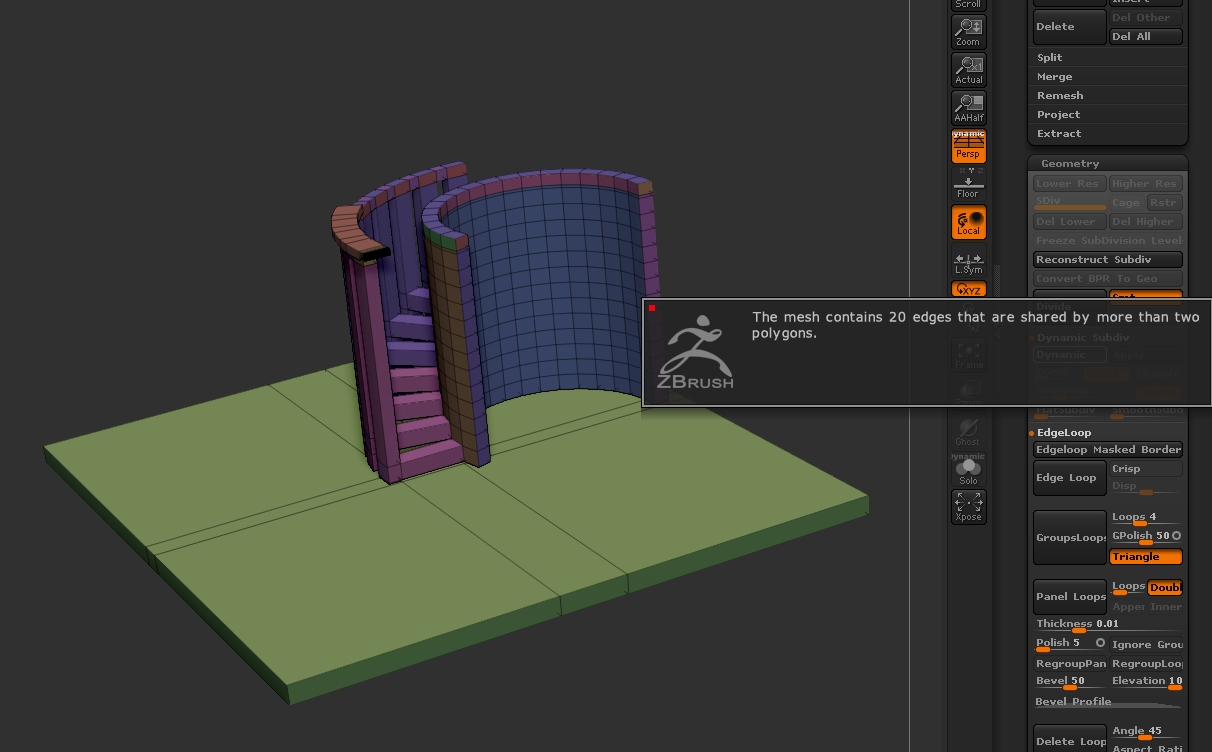Show the Floor grid icon

click(x=968, y=184)
